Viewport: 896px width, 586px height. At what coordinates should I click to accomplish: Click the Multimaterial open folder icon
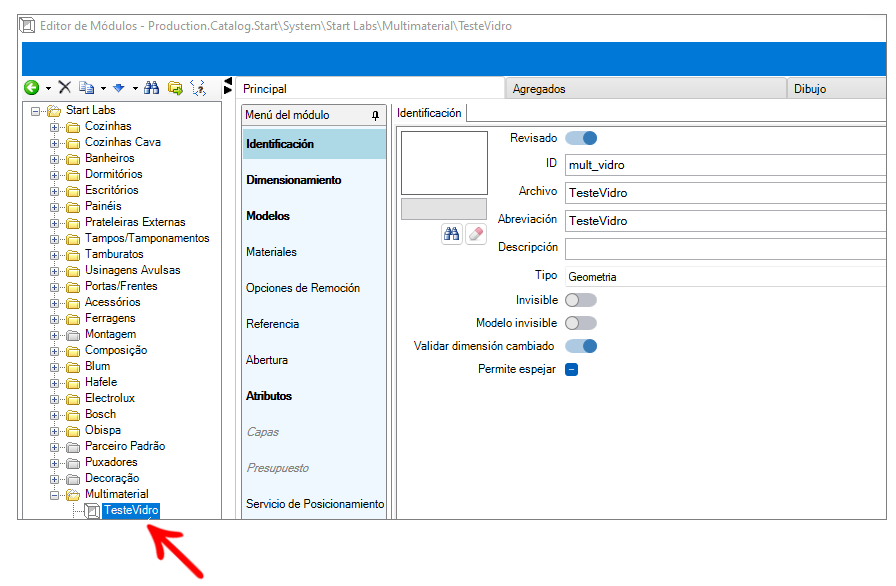click(x=73, y=495)
